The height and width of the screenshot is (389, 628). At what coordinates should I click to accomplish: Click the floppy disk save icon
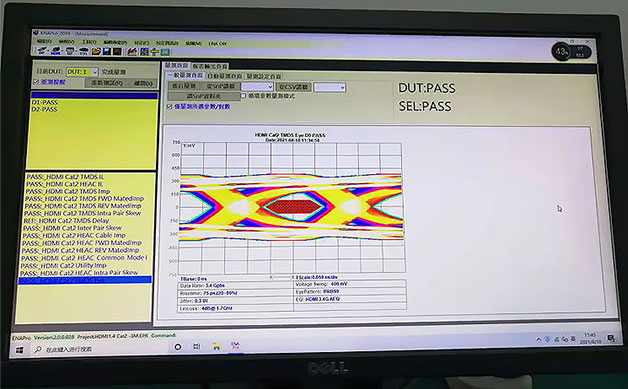click(x=107, y=51)
